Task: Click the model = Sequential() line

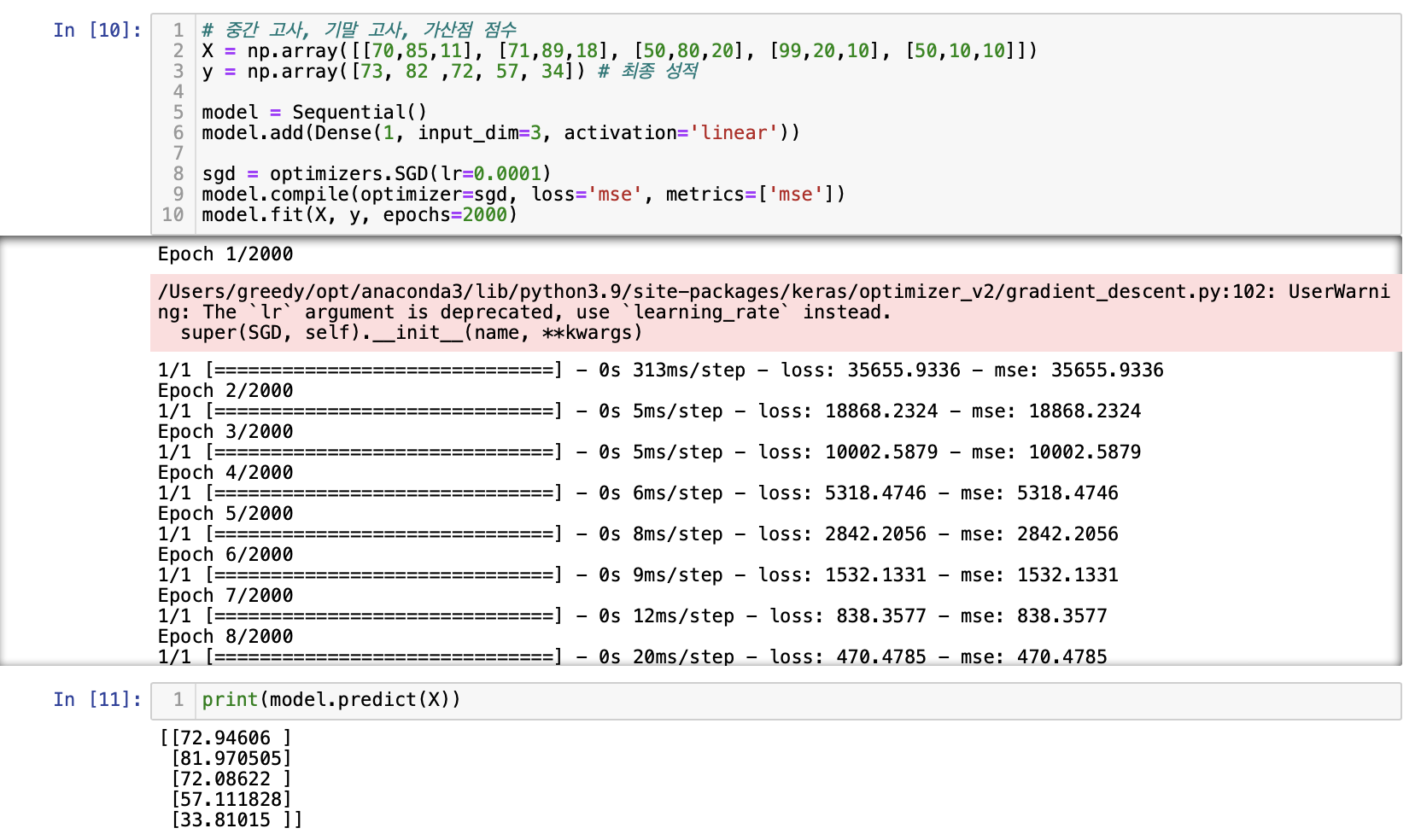Action: [314, 113]
